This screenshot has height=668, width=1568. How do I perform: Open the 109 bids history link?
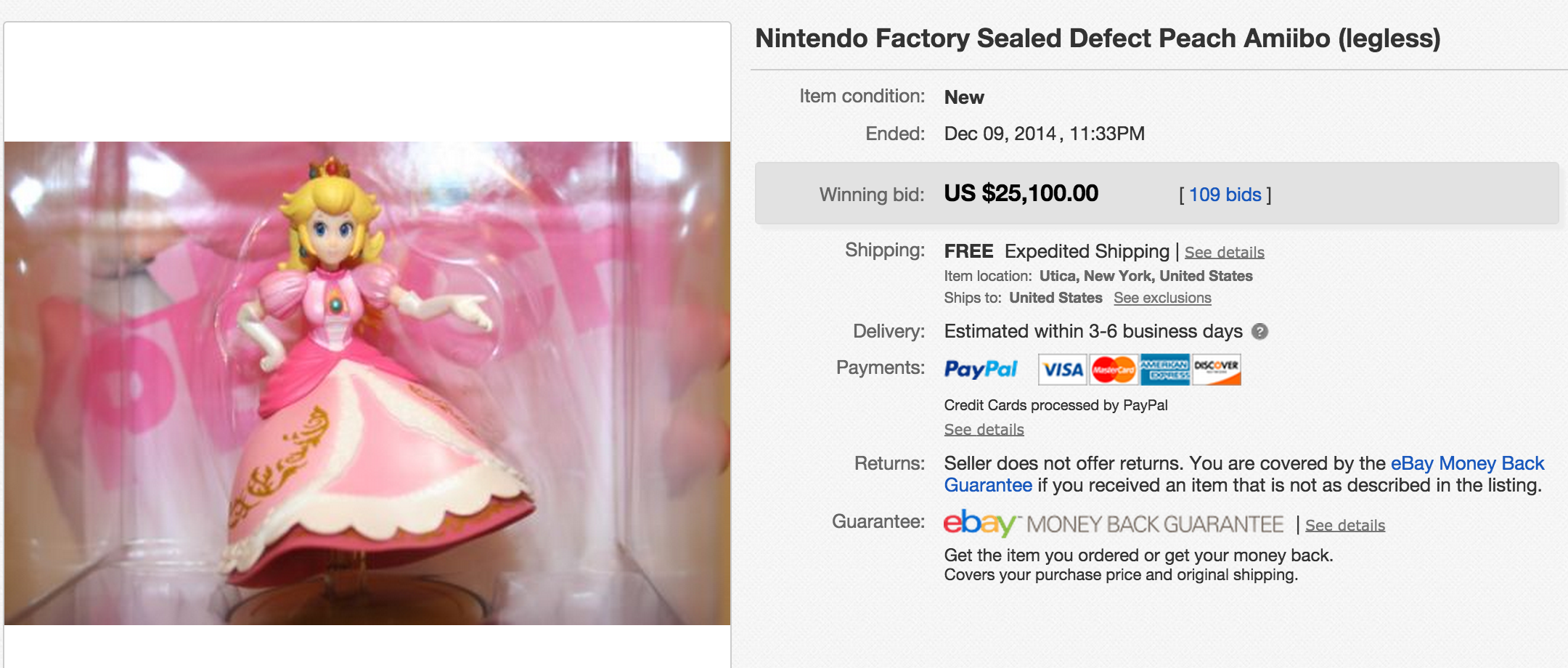pos(1225,195)
